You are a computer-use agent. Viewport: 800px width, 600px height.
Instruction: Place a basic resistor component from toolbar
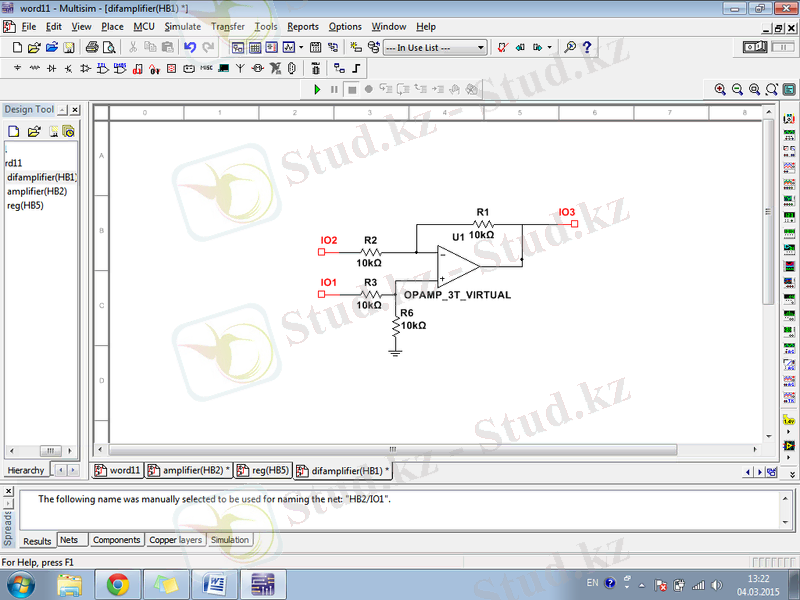(x=33, y=69)
